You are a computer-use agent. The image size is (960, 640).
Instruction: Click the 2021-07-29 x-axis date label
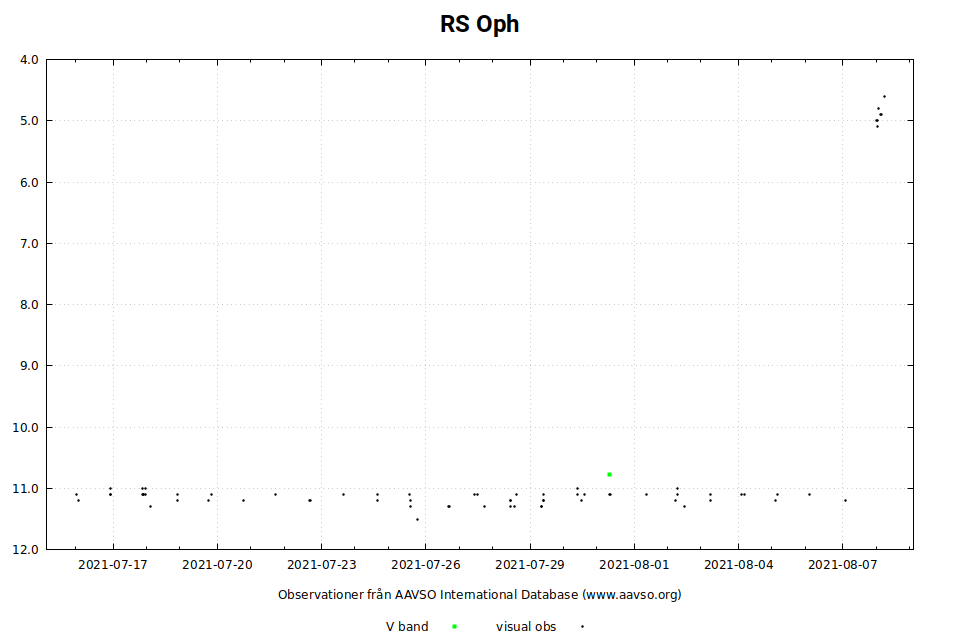point(530,565)
